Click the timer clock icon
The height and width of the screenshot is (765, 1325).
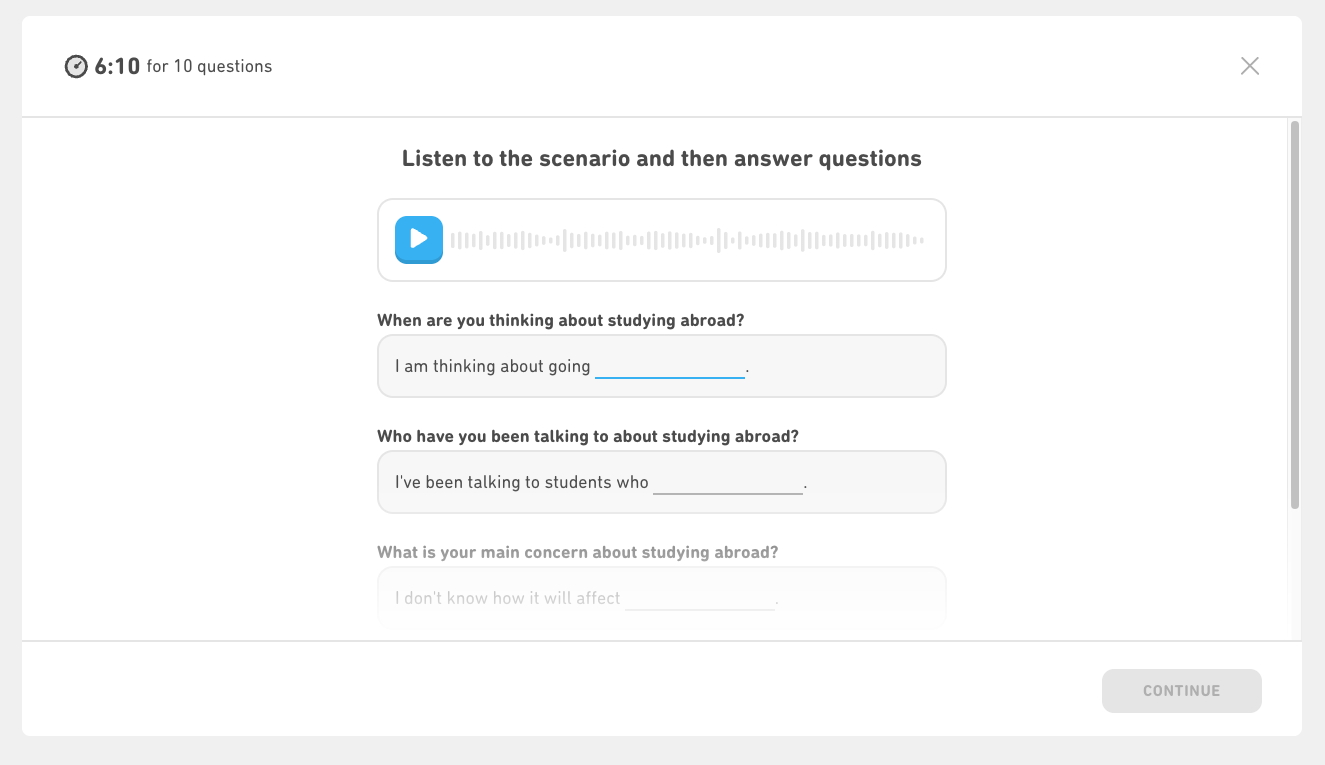[x=76, y=66]
